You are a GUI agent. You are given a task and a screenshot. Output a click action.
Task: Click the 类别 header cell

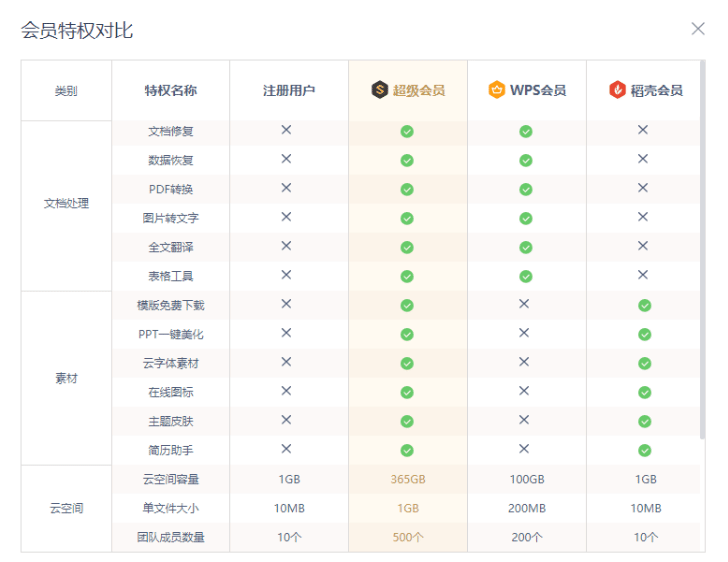coord(66,91)
